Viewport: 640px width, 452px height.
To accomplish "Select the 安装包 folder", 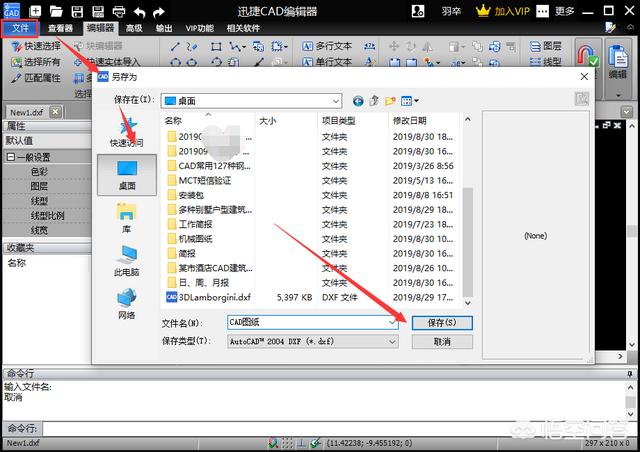I will point(191,195).
